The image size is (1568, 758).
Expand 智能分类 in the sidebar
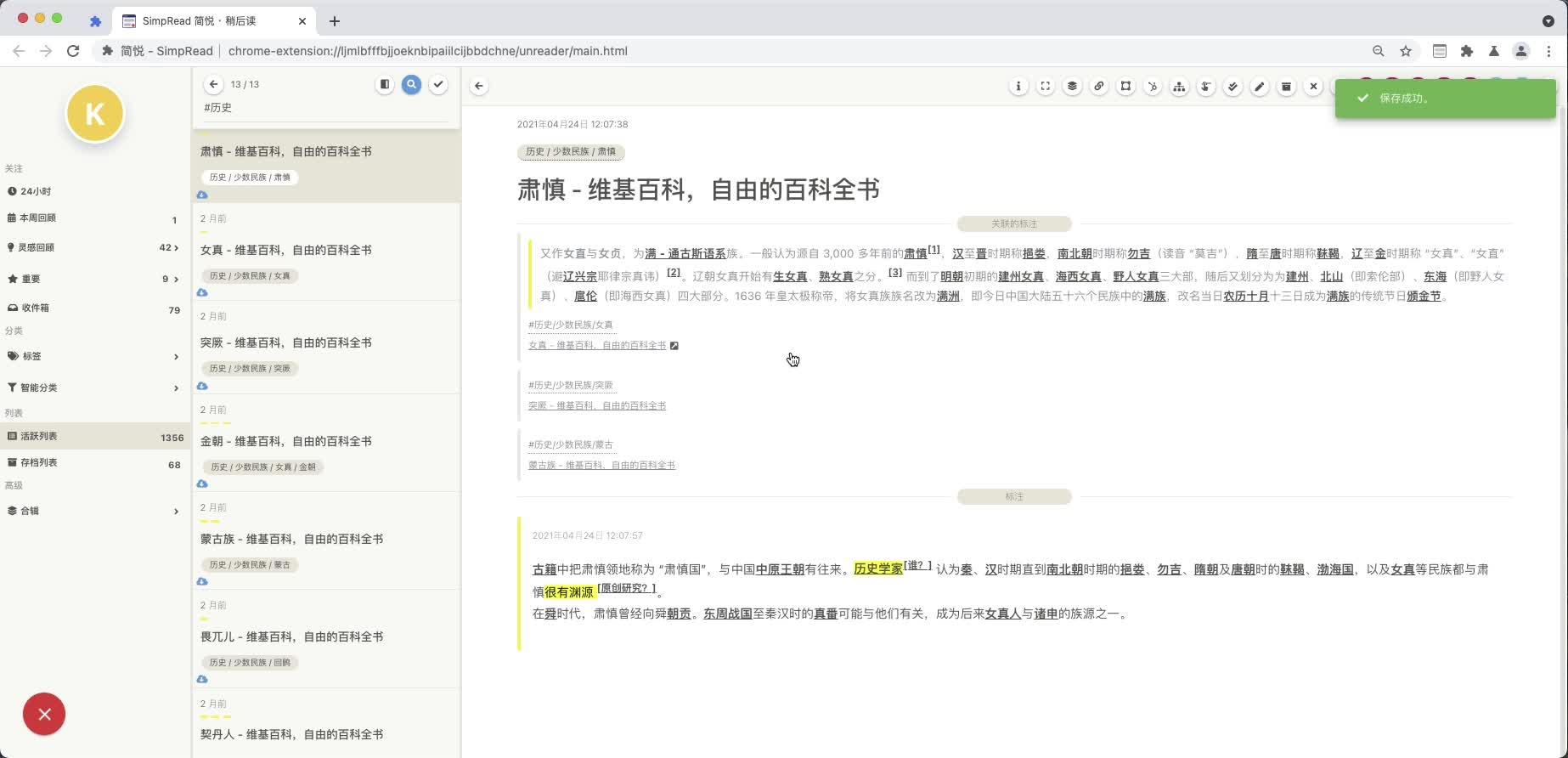(94, 387)
